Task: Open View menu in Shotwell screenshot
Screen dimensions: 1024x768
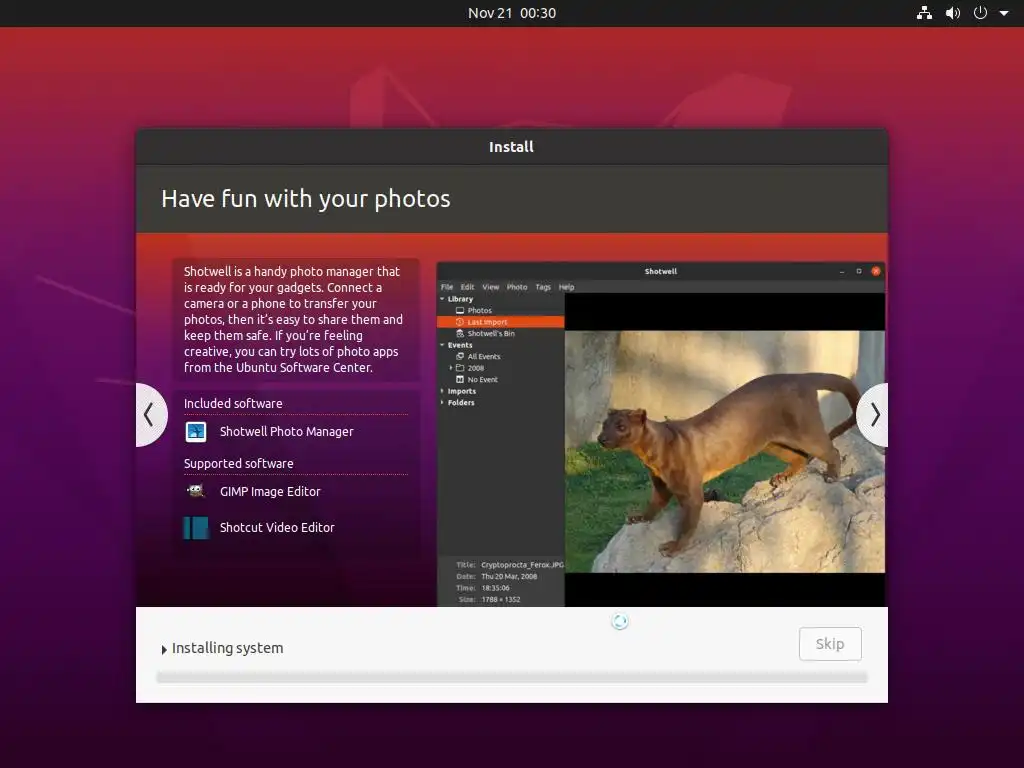Action: (490, 287)
